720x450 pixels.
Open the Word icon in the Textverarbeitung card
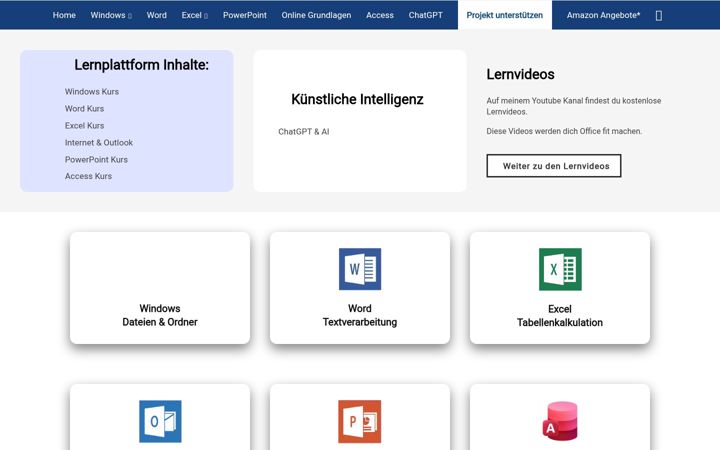point(360,269)
